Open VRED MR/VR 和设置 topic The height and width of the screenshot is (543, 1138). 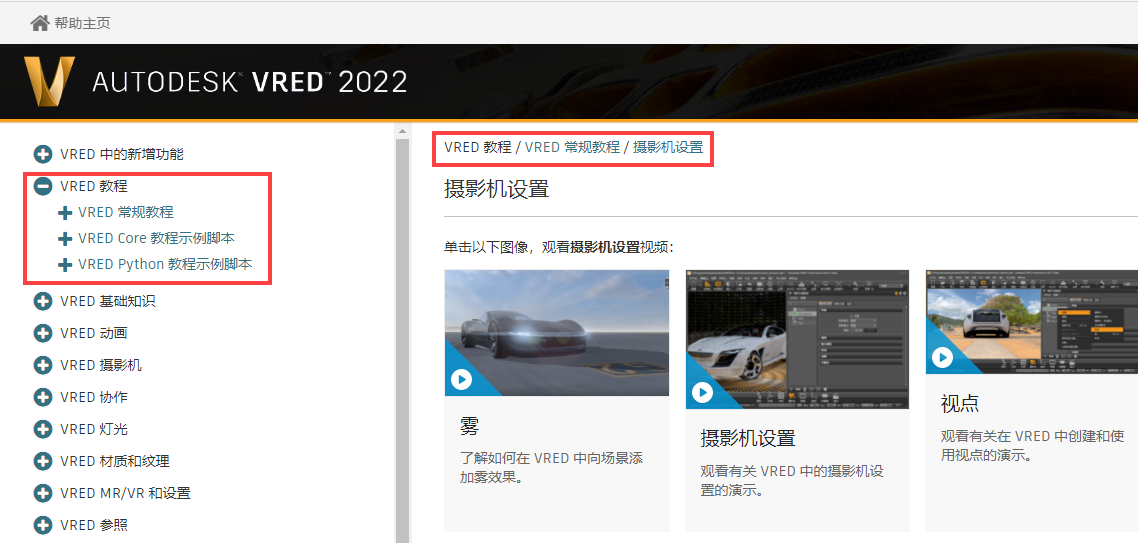coord(125,493)
